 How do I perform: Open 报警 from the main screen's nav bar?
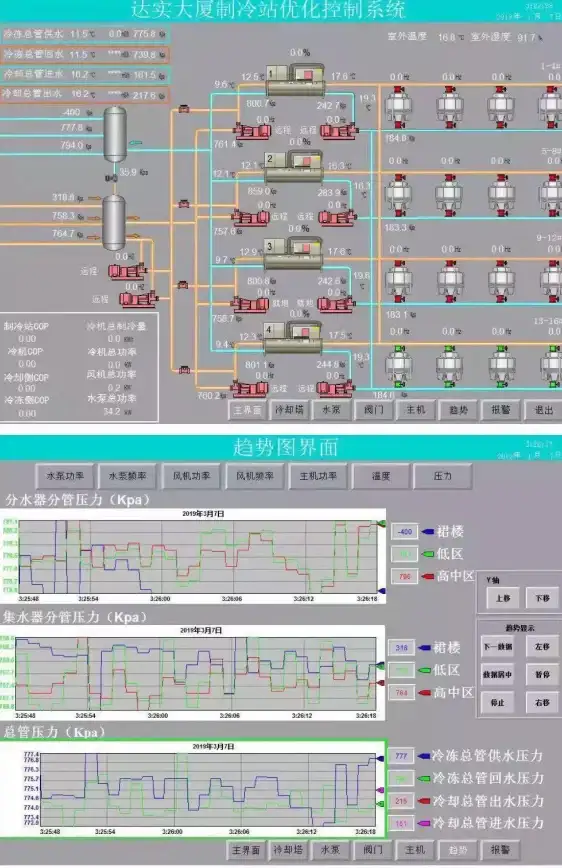coord(501,410)
